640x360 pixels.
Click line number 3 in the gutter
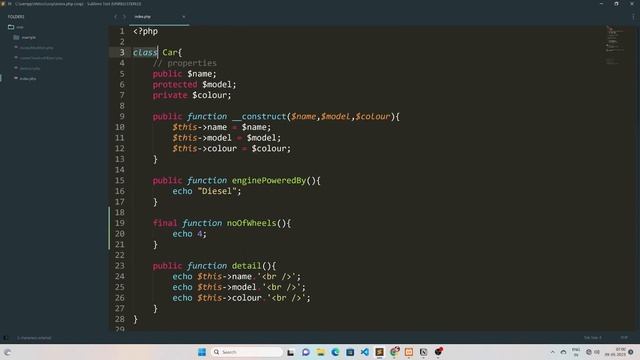tap(122, 52)
